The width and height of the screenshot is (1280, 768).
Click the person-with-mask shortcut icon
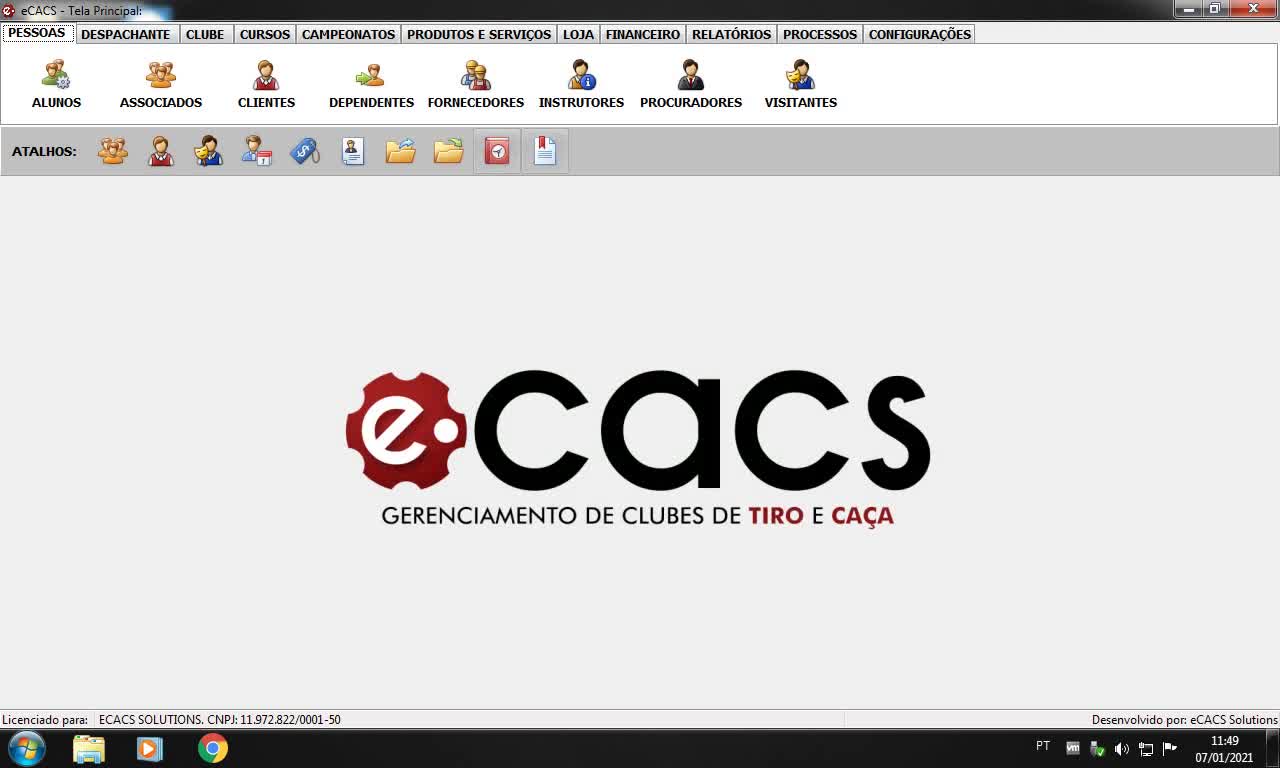(x=209, y=151)
